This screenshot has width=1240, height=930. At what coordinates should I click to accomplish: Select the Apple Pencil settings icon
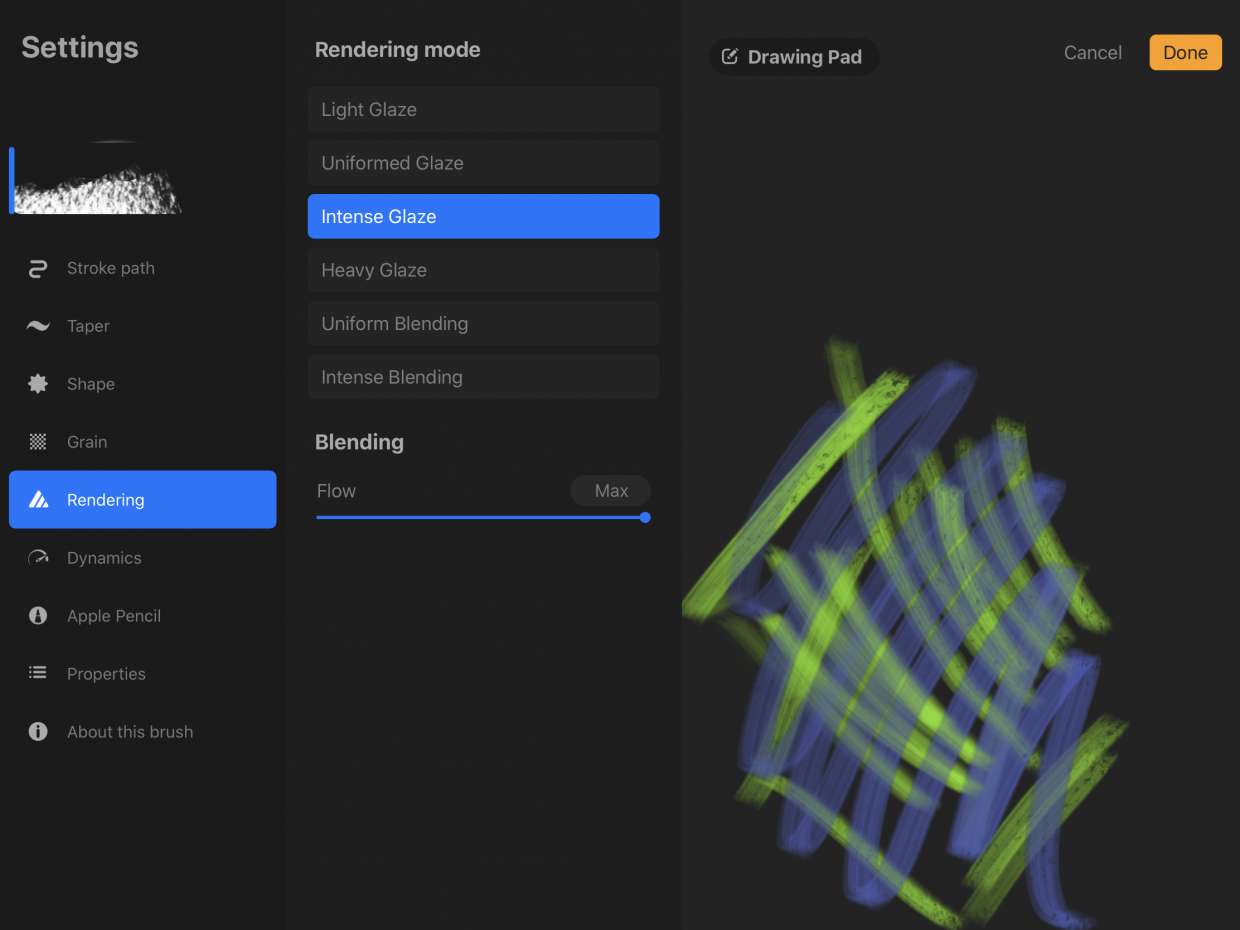pyautogui.click(x=37, y=616)
